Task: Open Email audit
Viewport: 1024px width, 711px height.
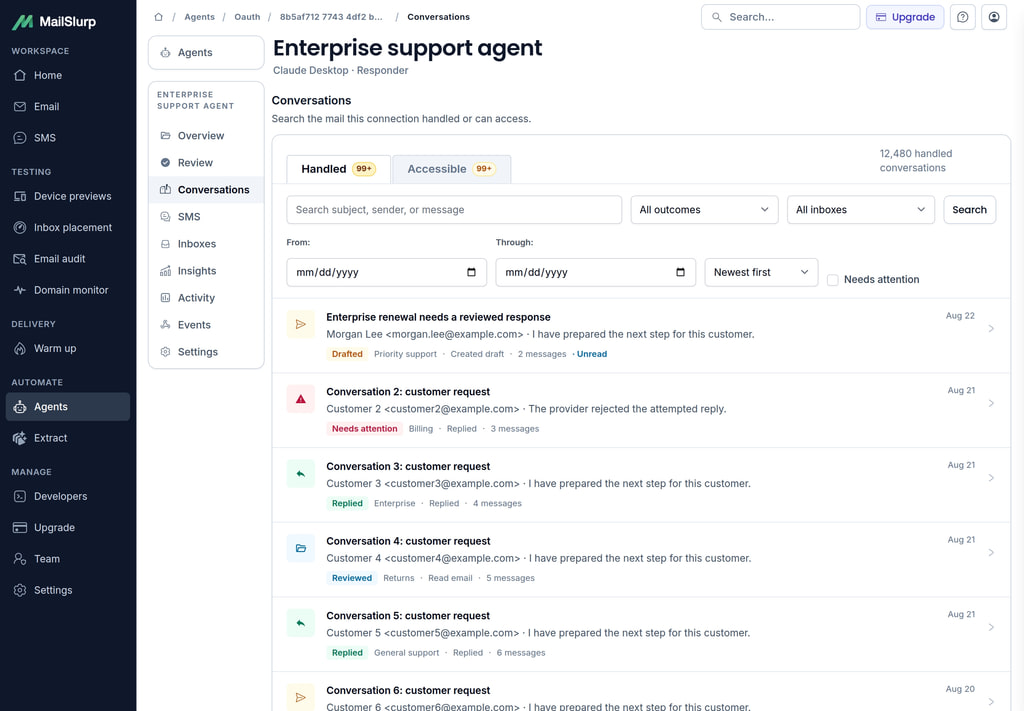Action: (x=68, y=259)
